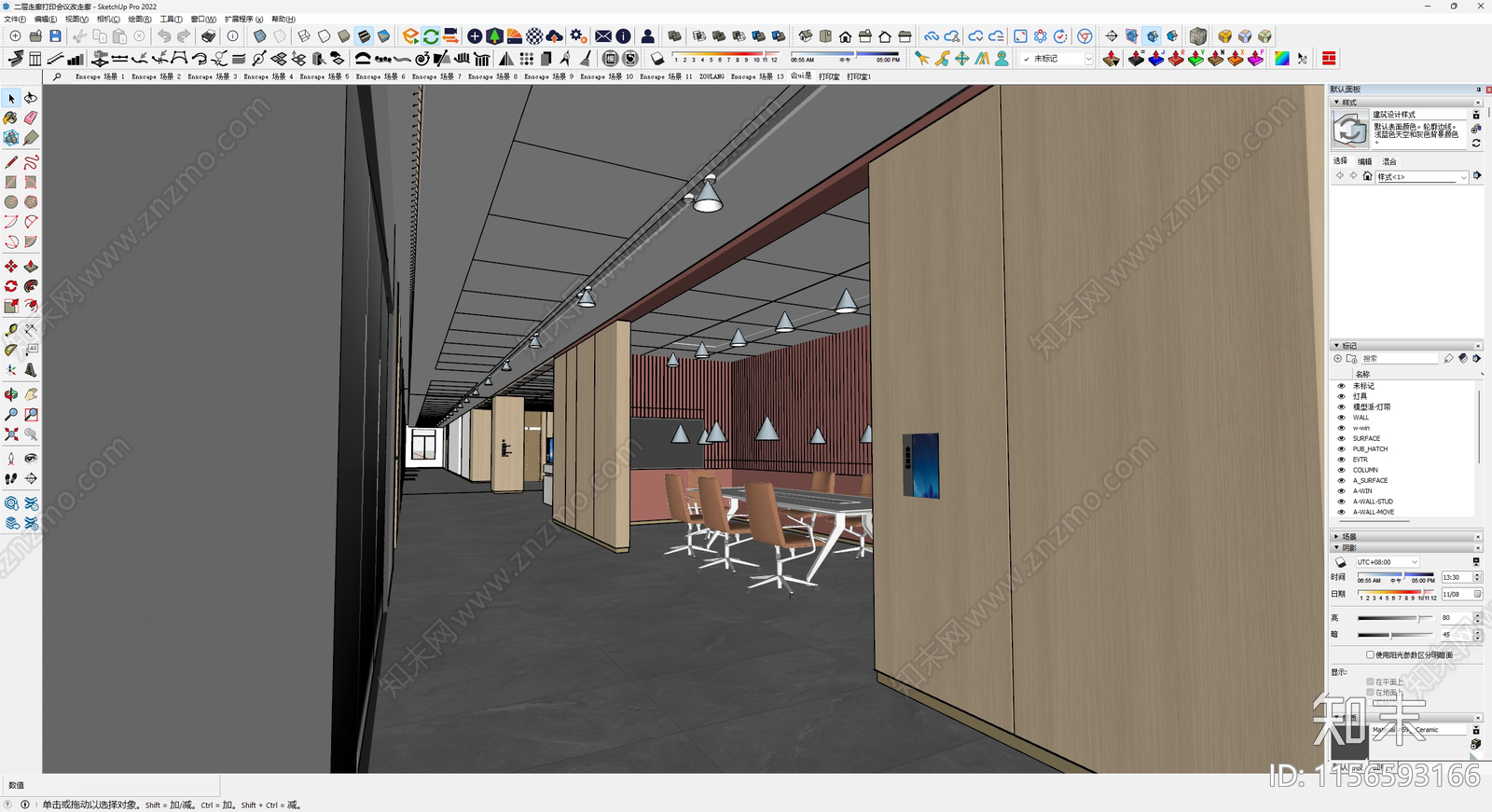Activate the Zoom magnifier tool
Image resolution: width=1492 pixels, height=812 pixels.
[11, 414]
